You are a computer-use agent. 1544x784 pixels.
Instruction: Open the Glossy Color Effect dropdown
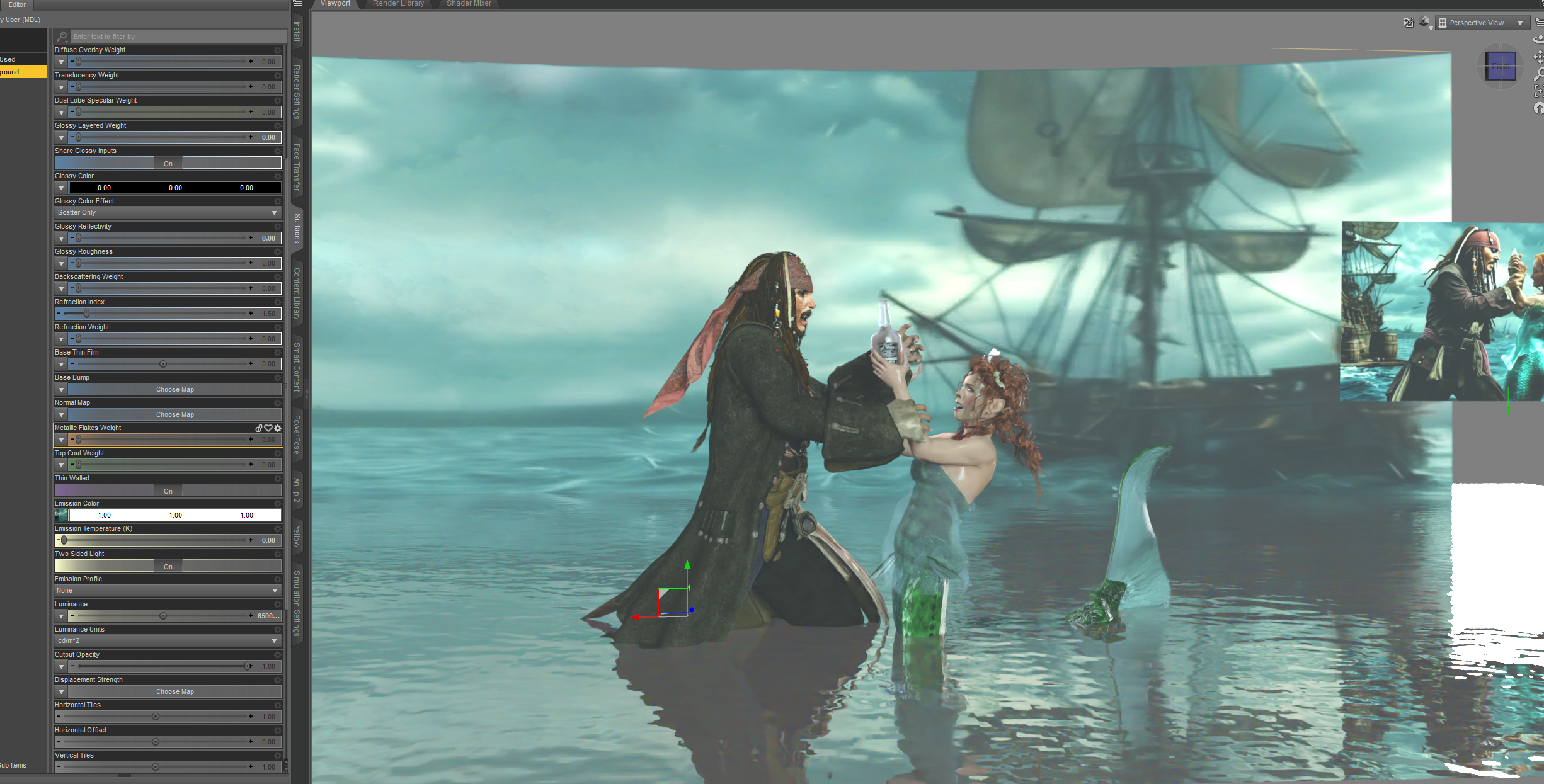(x=168, y=213)
